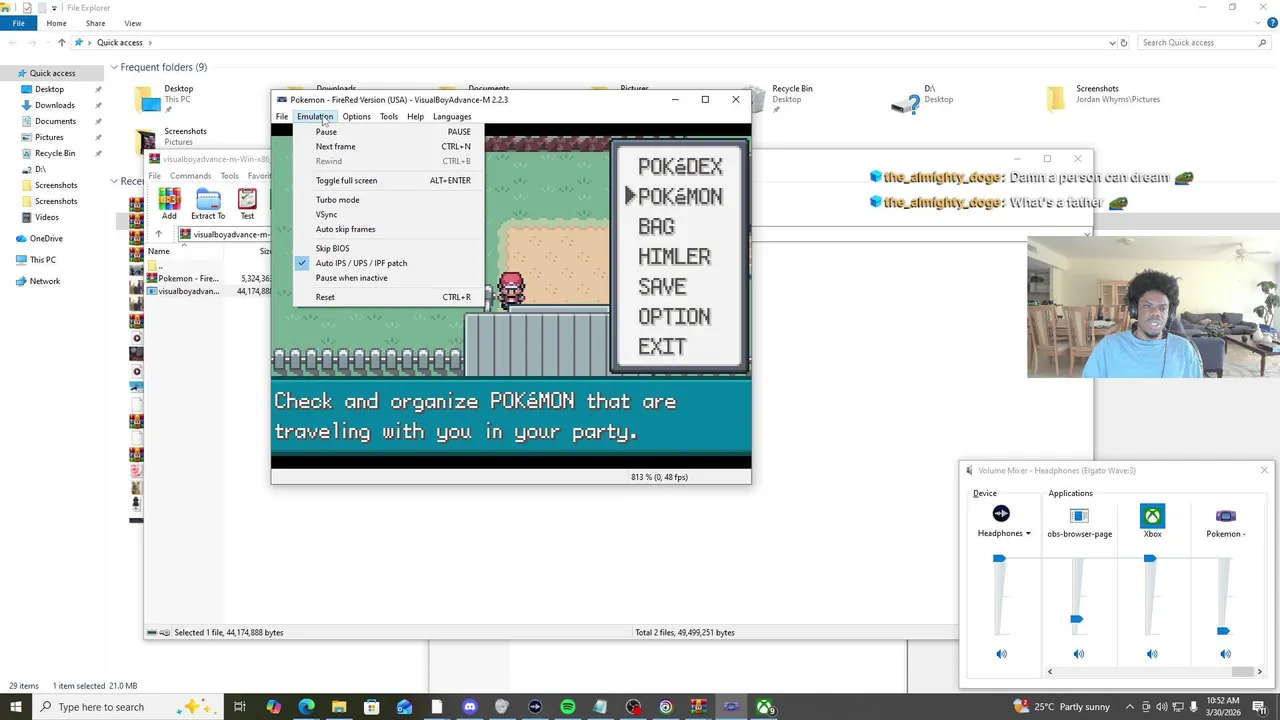The width and height of the screenshot is (1280, 720).
Task: Open WinRAR Commands menu
Action: click(190, 176)
